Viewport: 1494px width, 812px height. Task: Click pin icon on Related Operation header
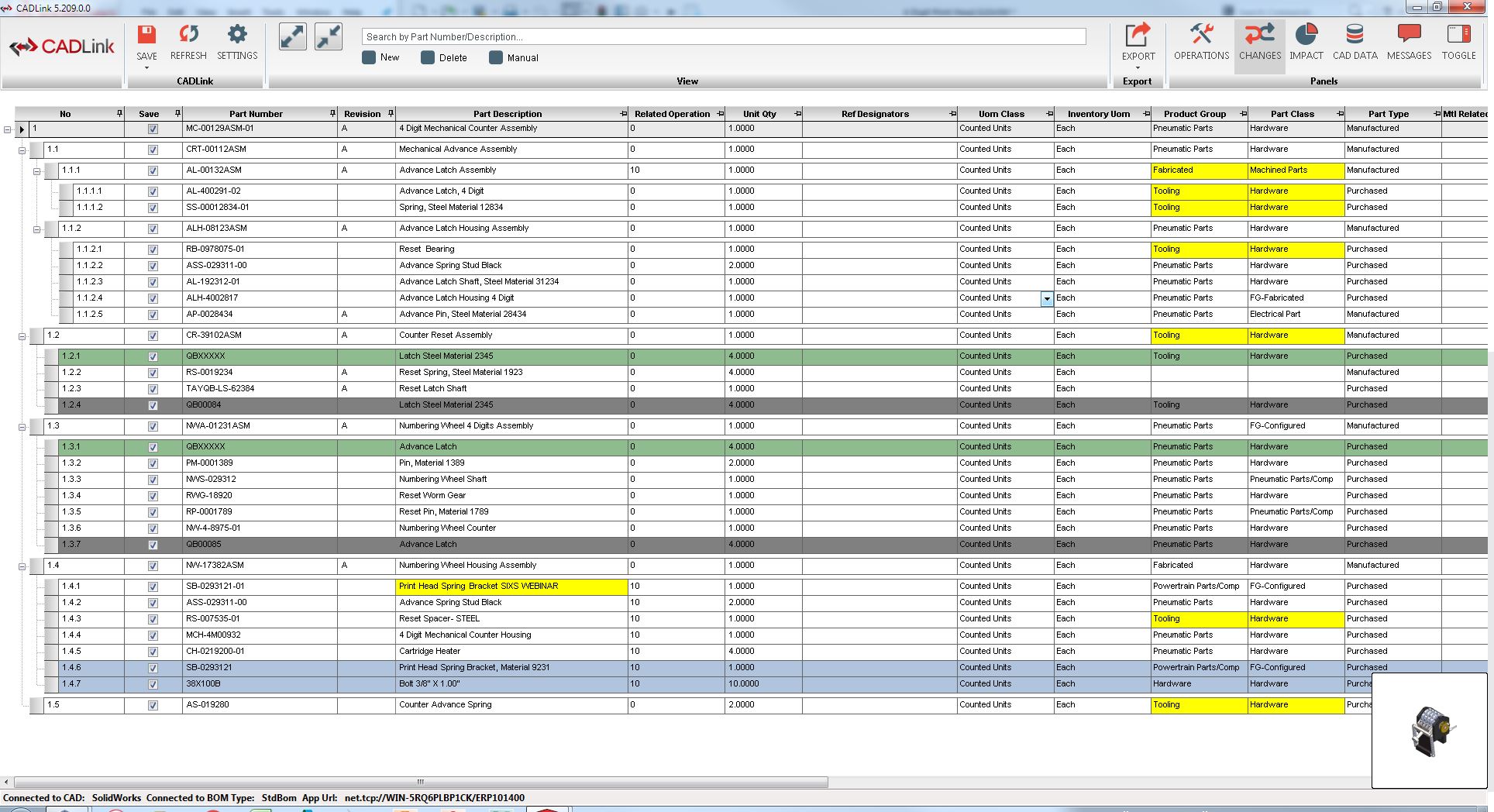(x=720, y=113)
